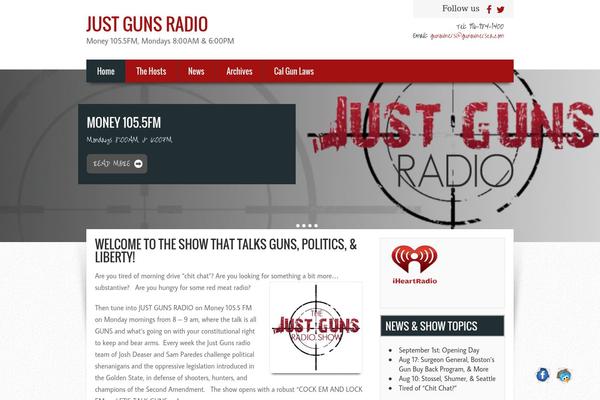600x400 pixels.
Task: Click the 'Welcome to the show' heading
Action: (x=226, y=251)
